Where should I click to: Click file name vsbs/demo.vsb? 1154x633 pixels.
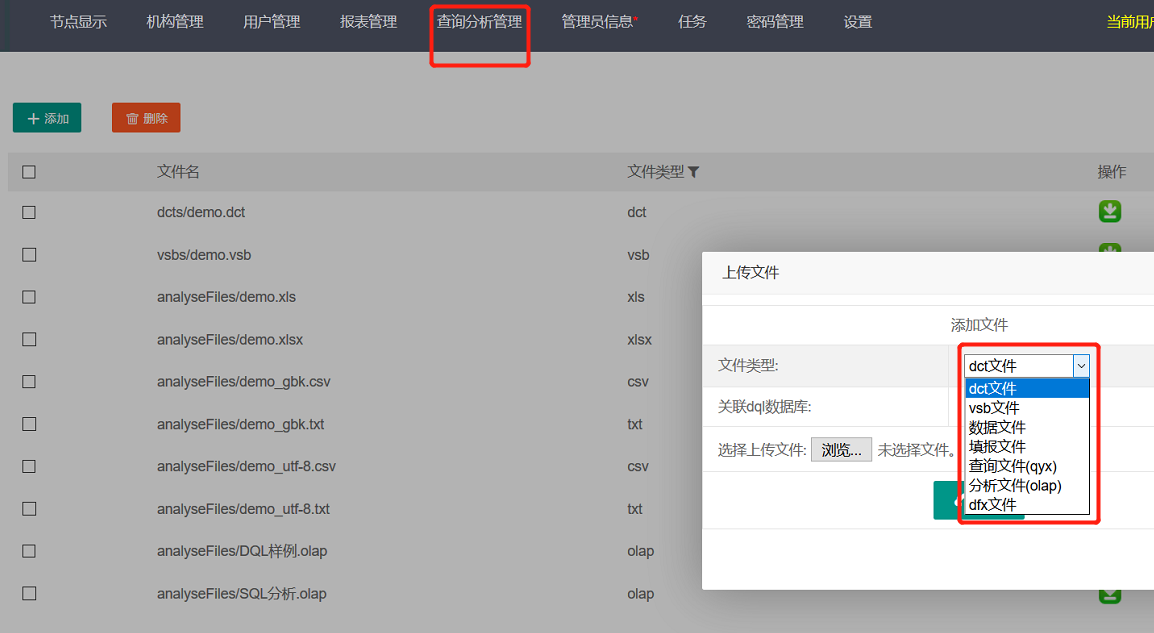(x=204, y=255)
